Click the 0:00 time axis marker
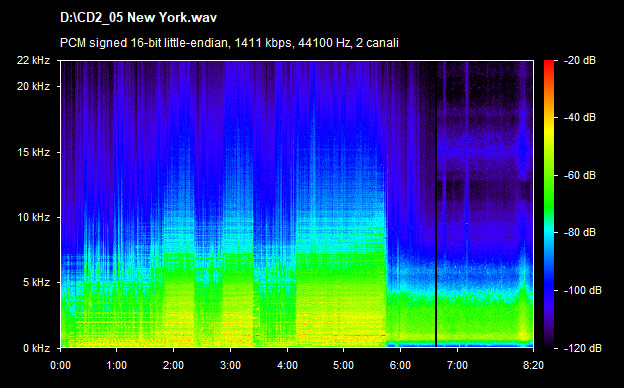Screen dimensions: 624x388 click(60, 365)
